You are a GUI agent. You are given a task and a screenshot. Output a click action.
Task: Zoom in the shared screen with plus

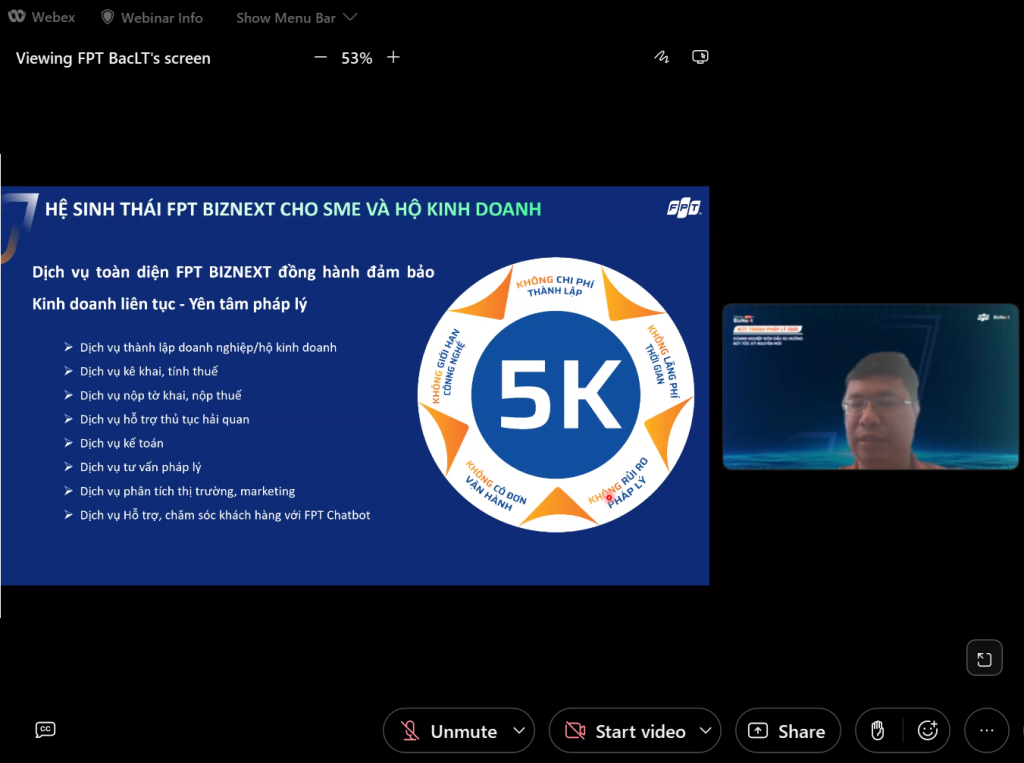(x=393, y=57)
